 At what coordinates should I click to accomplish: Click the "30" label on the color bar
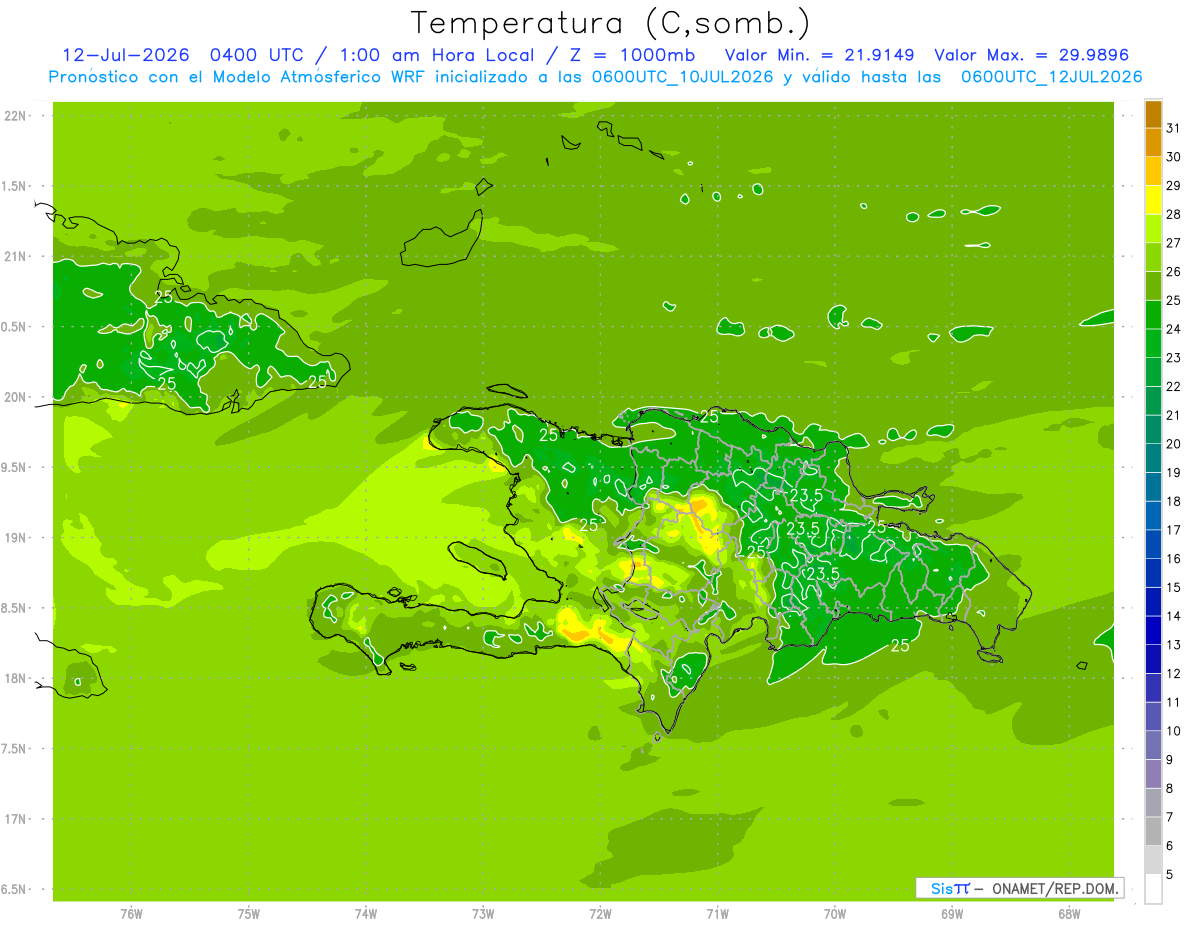coord(1174,157)
